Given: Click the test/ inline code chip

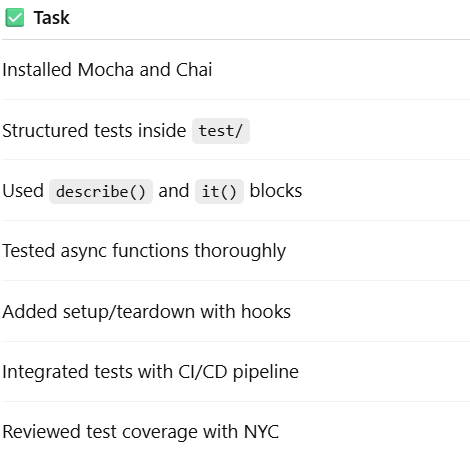Looking at the screenshot, I should (221, 131).
